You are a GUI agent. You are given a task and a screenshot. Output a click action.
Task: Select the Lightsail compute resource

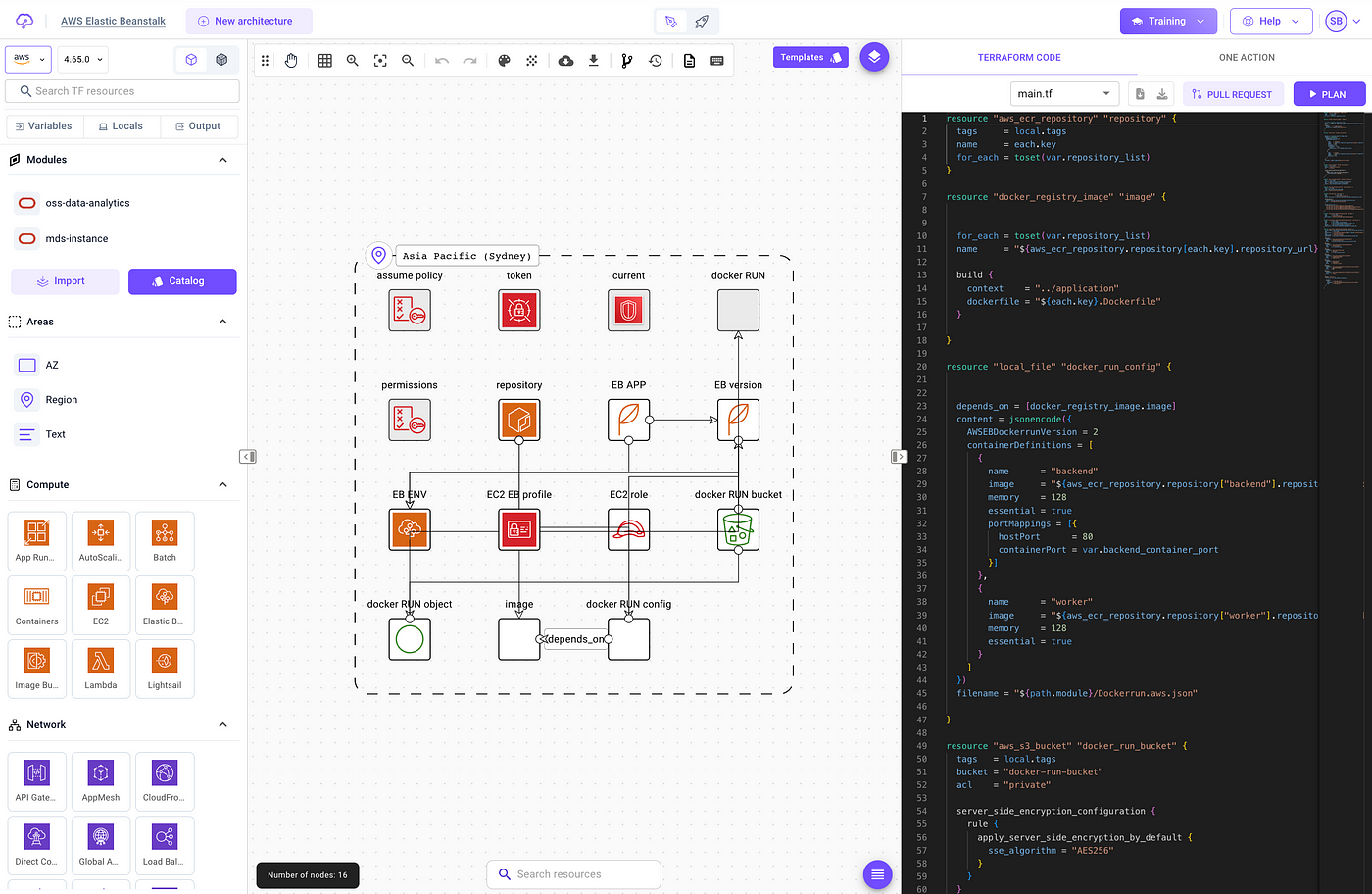(165, 668)
